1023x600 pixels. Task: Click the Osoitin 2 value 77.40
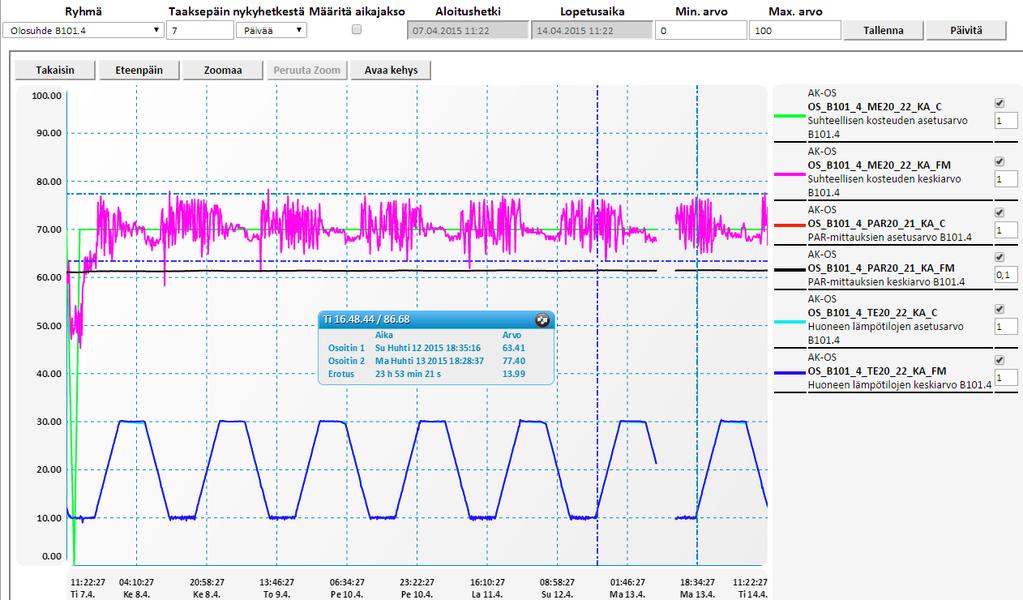coord(513,361)
